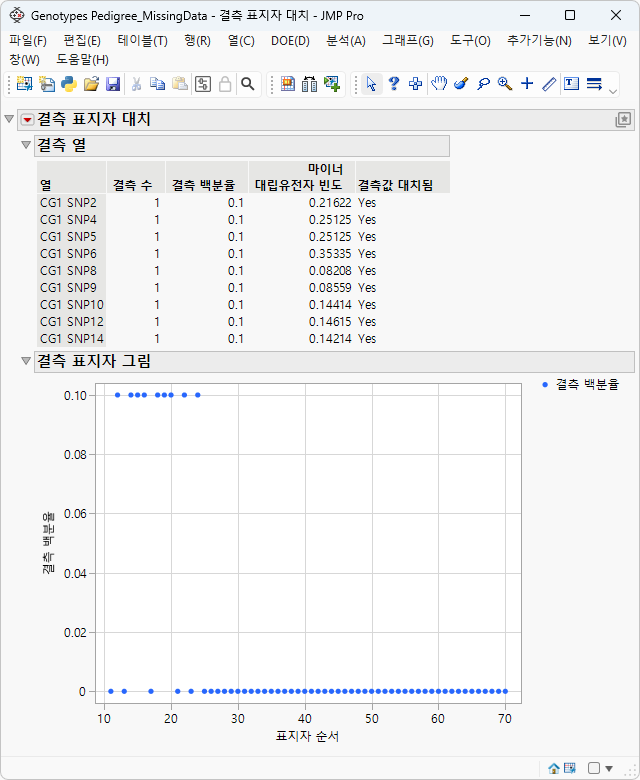Collapse the 결측 열 section
Screen dimensions: 640x780
click(26, 145)
